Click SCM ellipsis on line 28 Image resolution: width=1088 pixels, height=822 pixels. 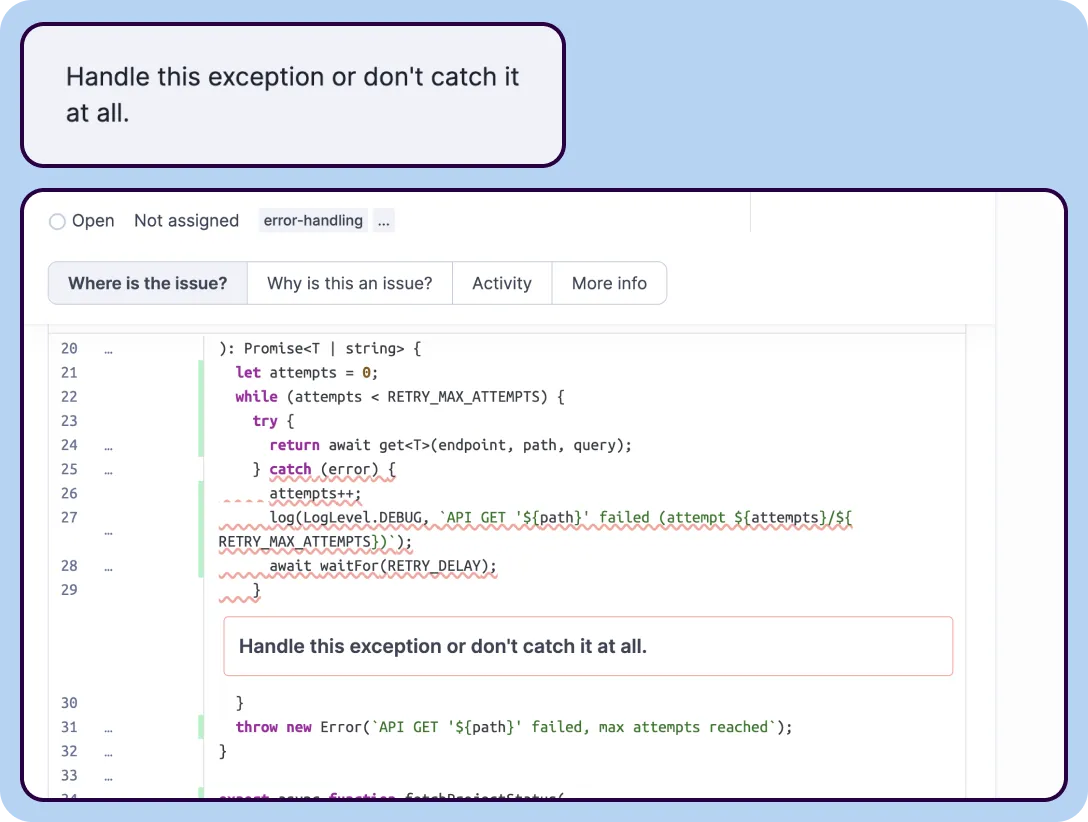108,568
